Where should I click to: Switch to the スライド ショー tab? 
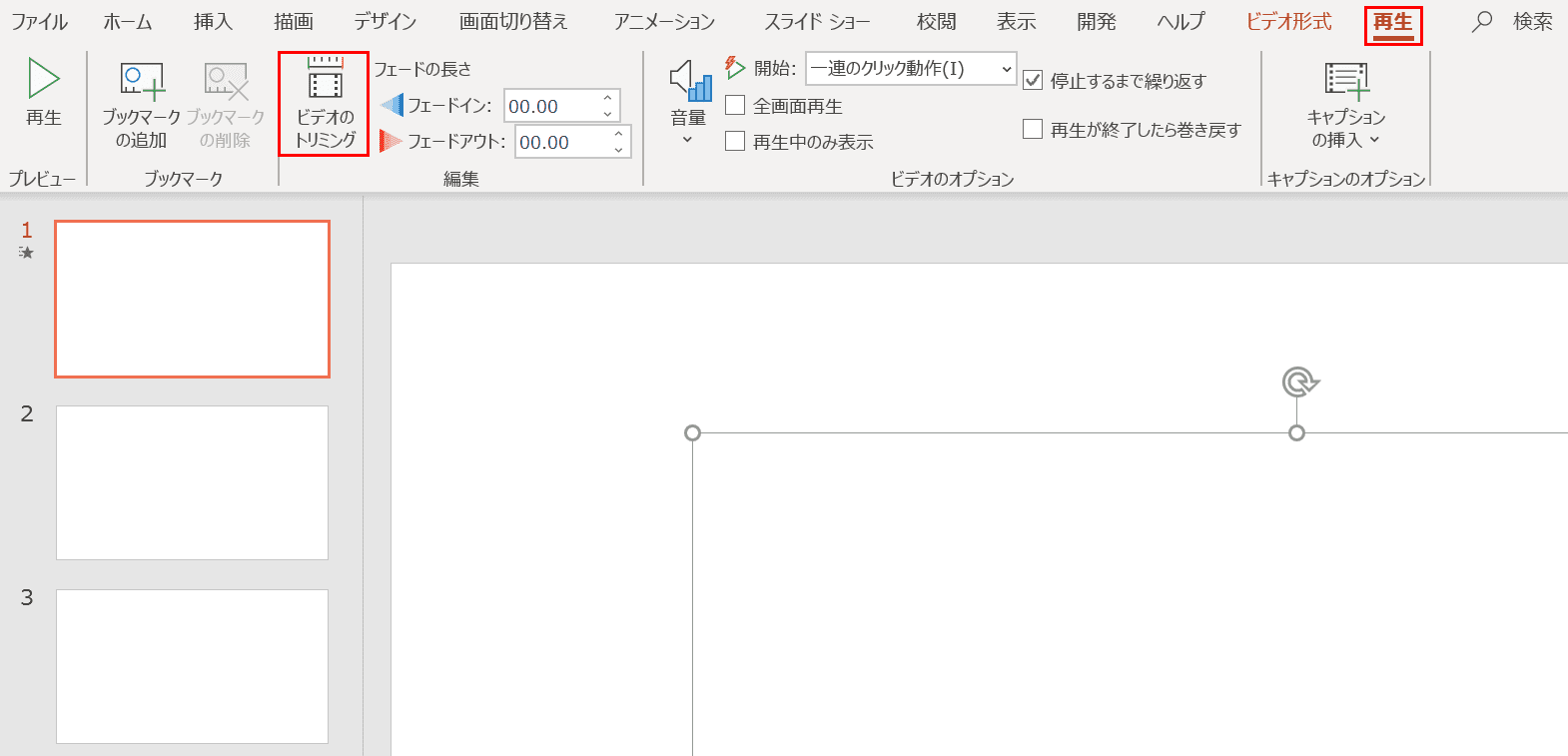817,21
